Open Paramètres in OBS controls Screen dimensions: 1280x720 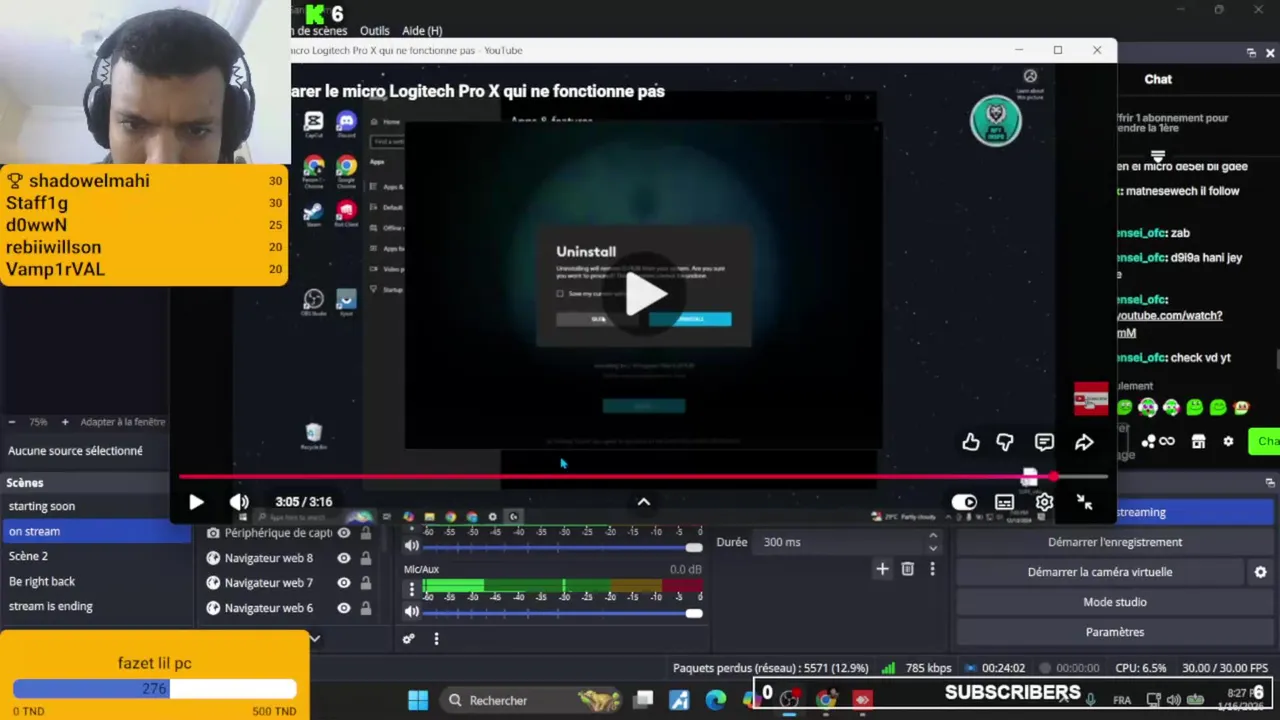(1115, 632)
